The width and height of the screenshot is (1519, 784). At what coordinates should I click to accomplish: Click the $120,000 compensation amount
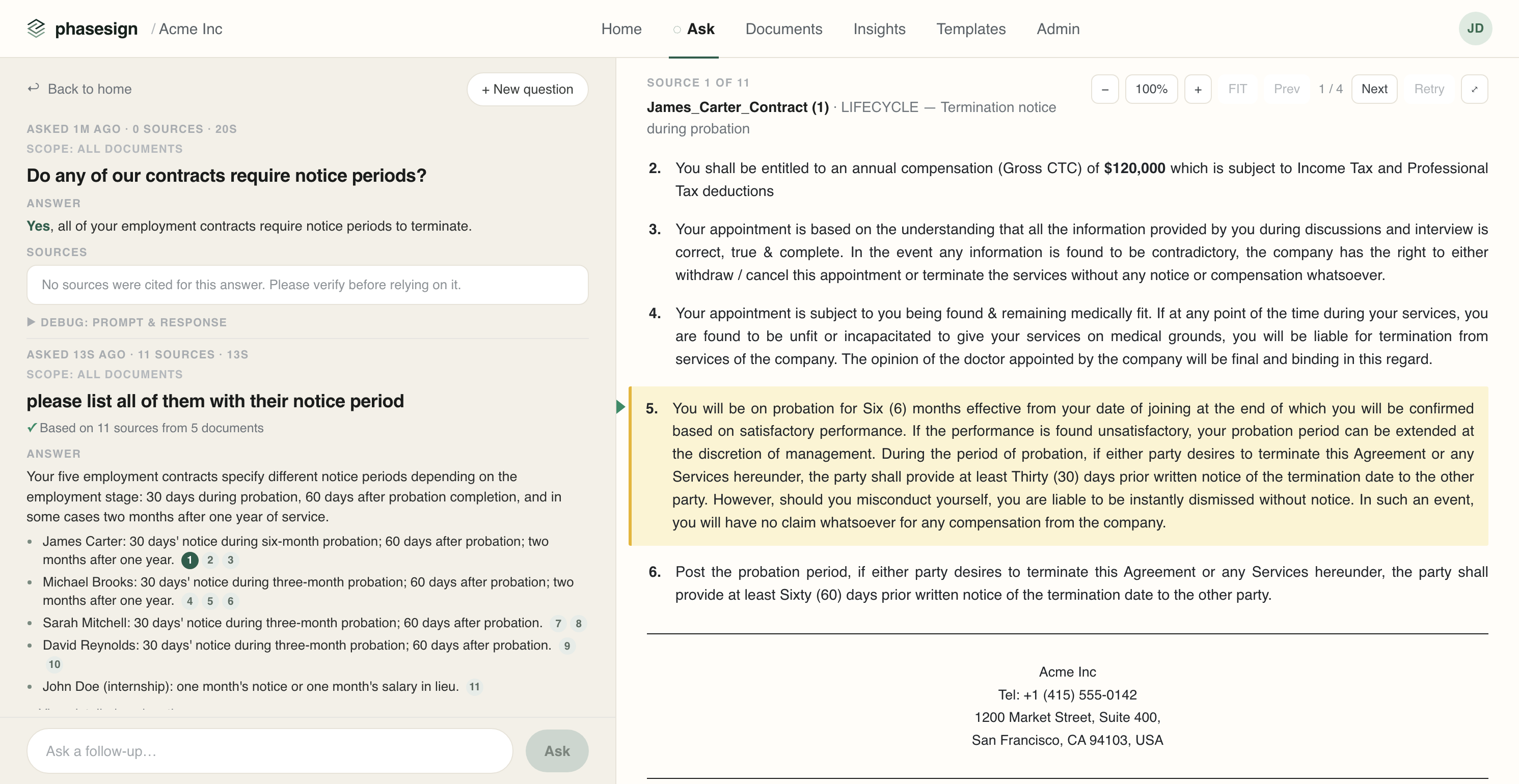[x=1134, y=168]
